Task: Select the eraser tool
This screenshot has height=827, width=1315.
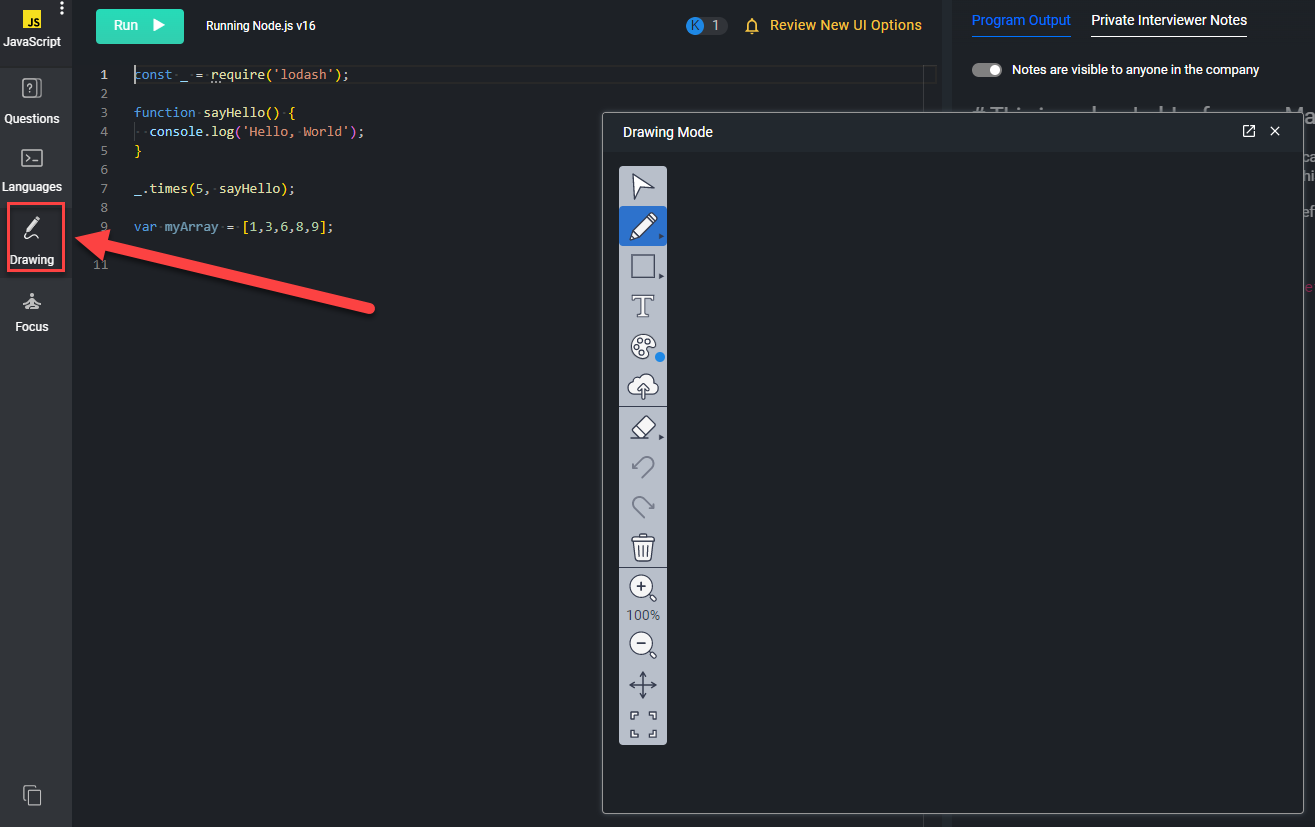Action: click(x=643, y=428)
